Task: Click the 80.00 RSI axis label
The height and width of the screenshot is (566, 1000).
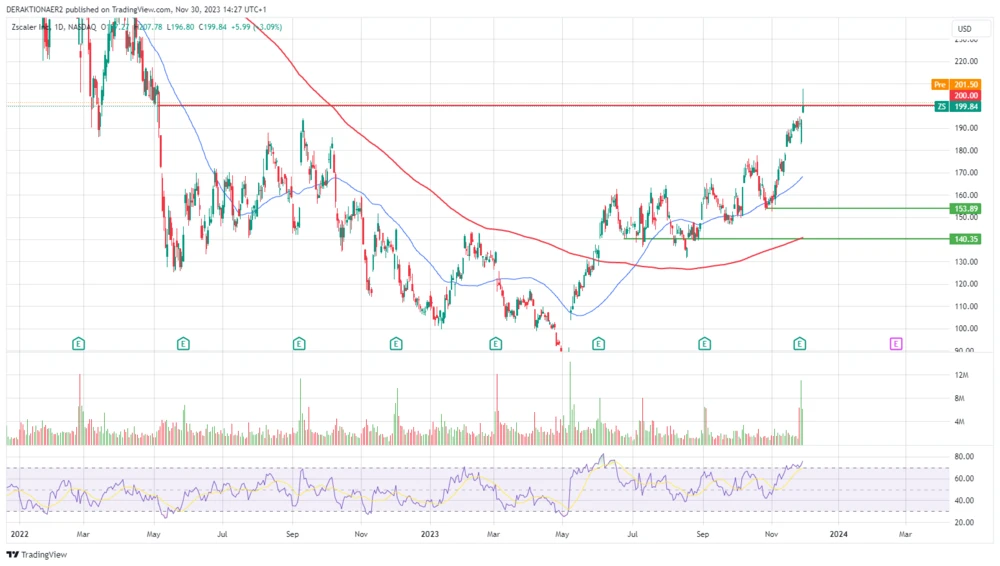Action: click(964, 456)
